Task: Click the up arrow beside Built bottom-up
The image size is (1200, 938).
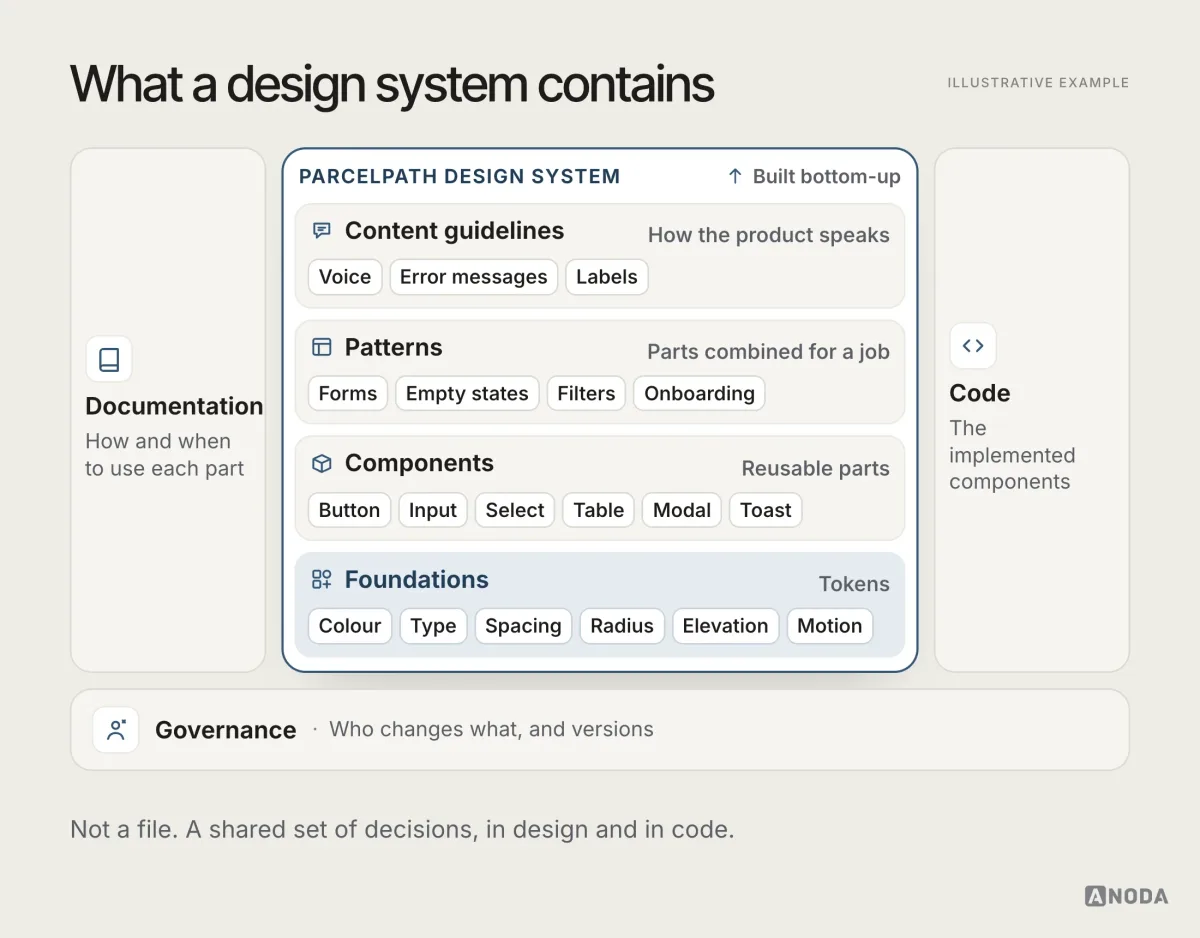Action: click(735, 177)
